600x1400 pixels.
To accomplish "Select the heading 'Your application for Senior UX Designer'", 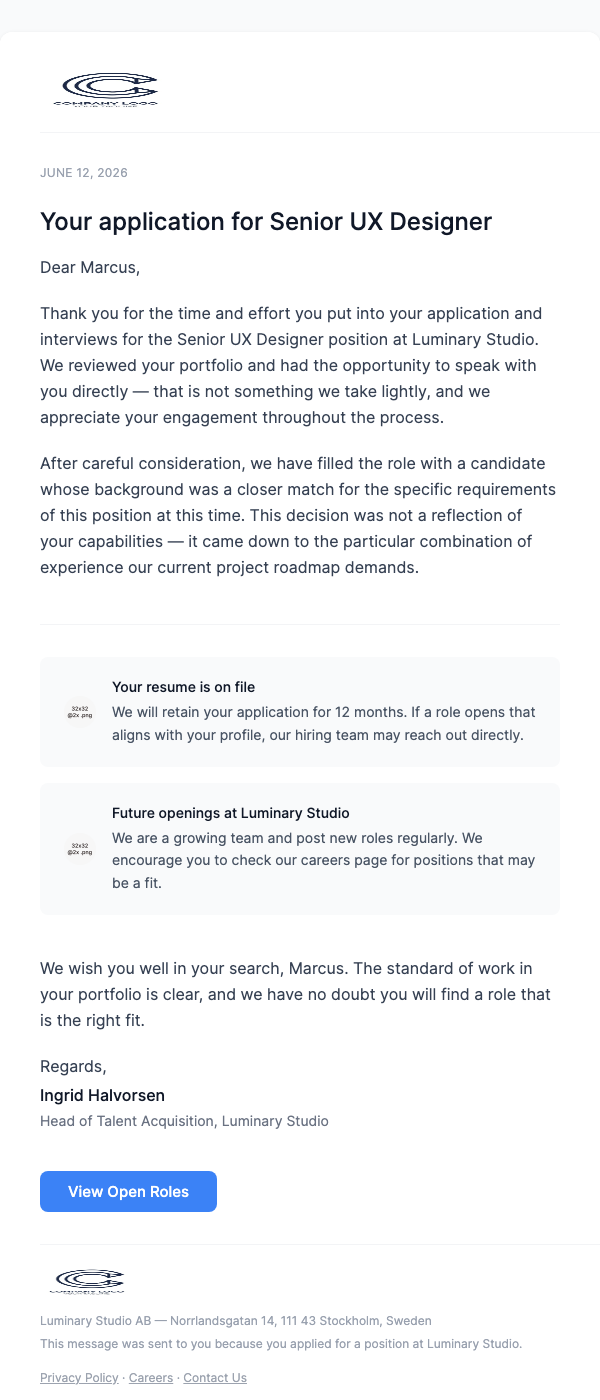I will click(266, 222).
